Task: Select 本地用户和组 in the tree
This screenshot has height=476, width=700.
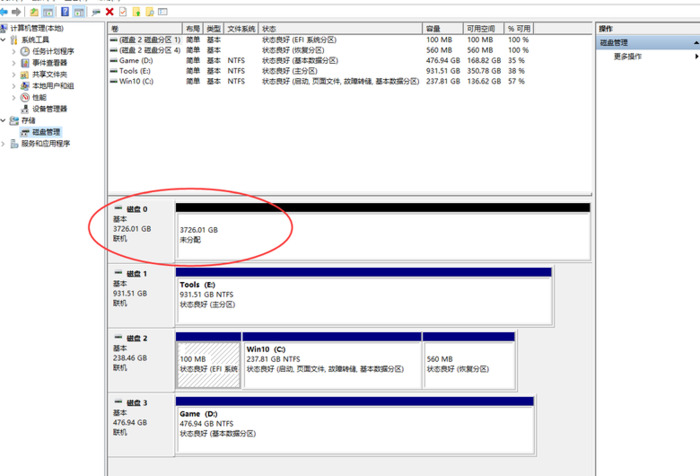Action: tap(52, 86)
